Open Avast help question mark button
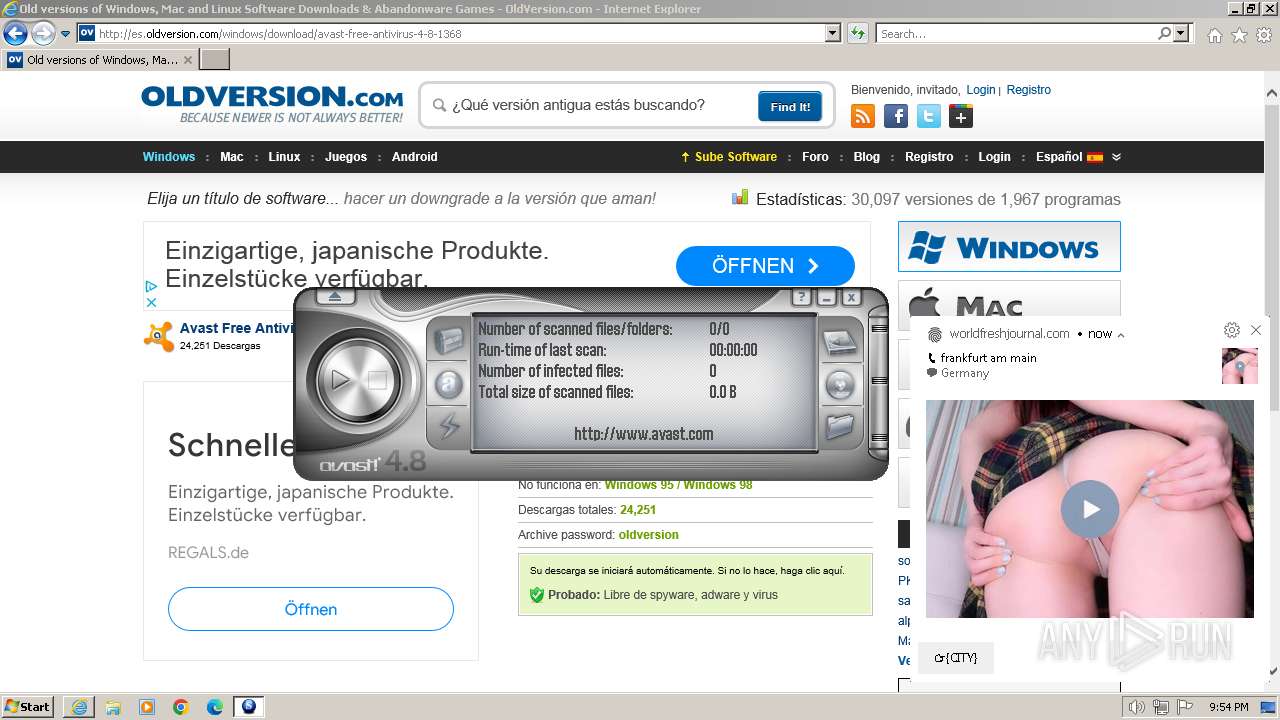The width and height of the screenshot is (1280, 720). pyautogui.click(x=801, y=298)
